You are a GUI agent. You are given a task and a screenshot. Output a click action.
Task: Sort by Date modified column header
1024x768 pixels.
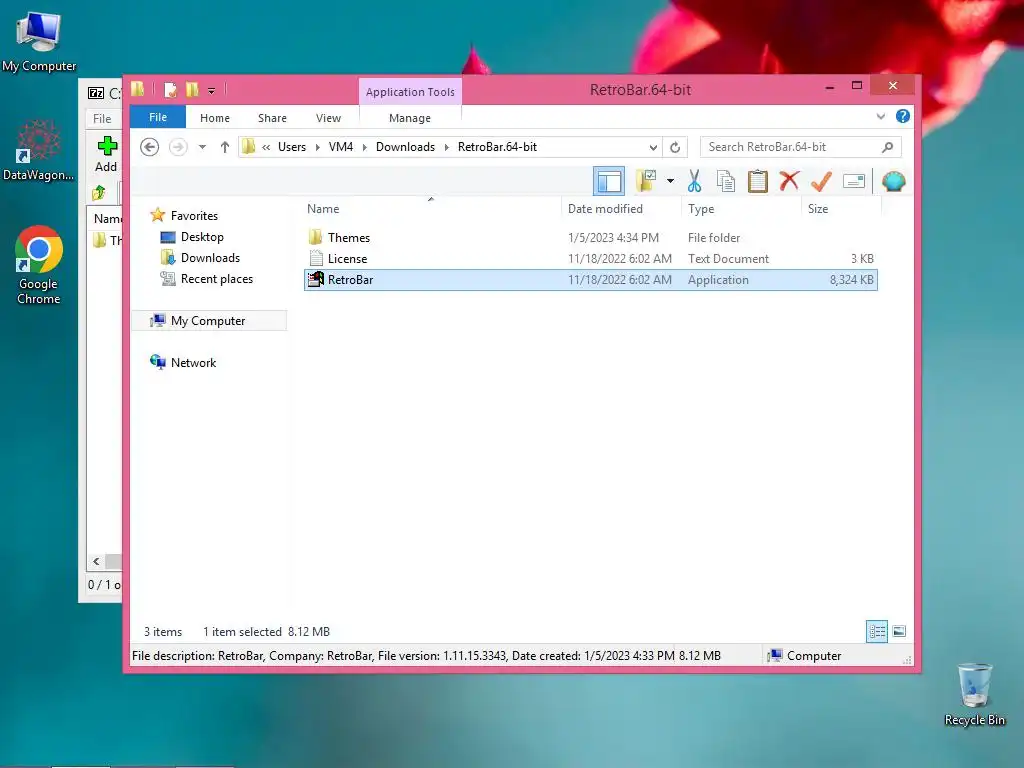pyautogui.click(x=605, y=209)
